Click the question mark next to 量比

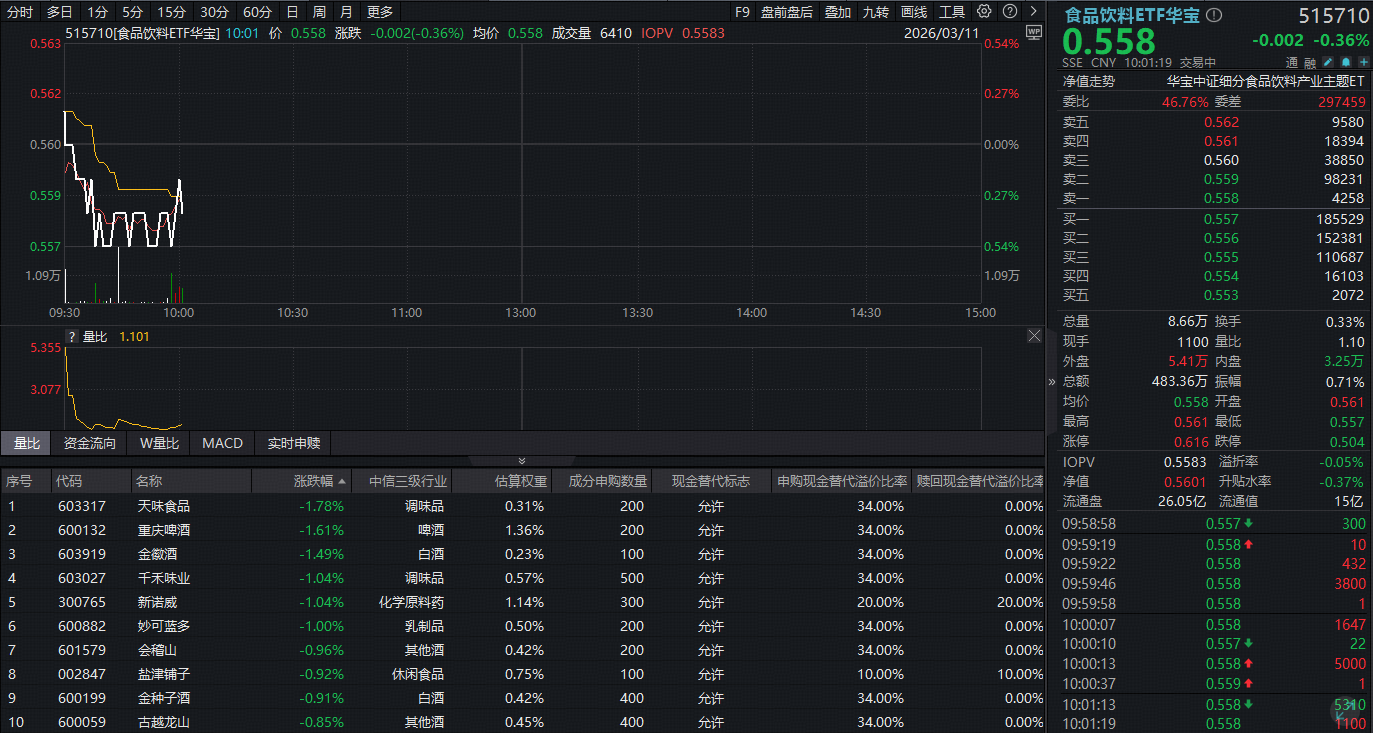coord(72,337)
